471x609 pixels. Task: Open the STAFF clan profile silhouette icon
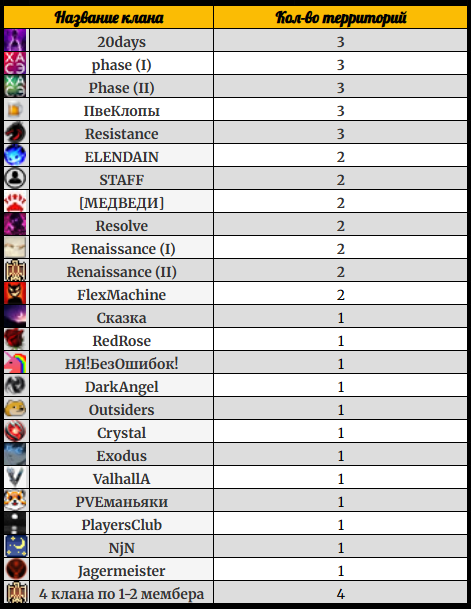coord(15,178)
